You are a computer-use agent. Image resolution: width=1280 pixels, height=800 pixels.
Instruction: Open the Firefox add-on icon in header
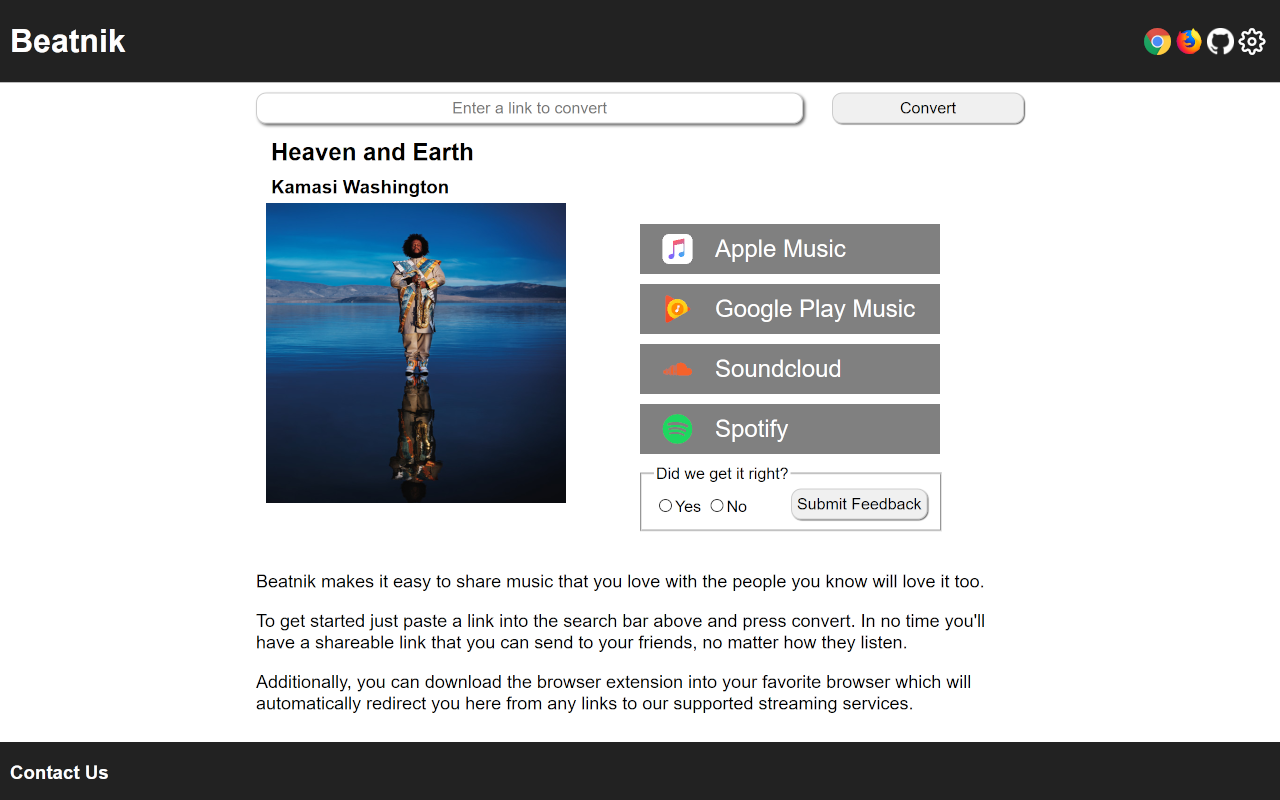click(1189, 41)
